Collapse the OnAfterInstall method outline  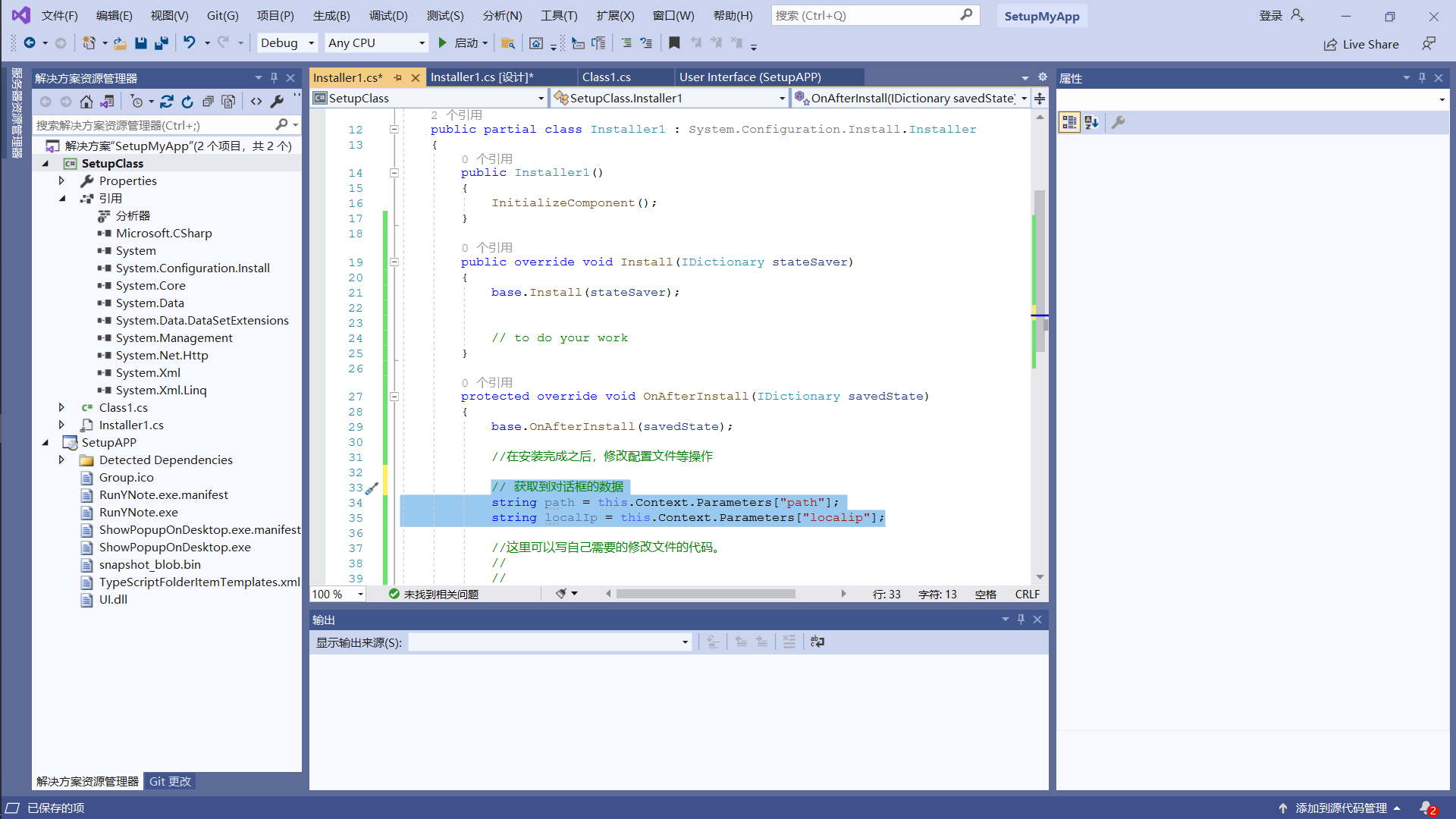pos(394,397)
